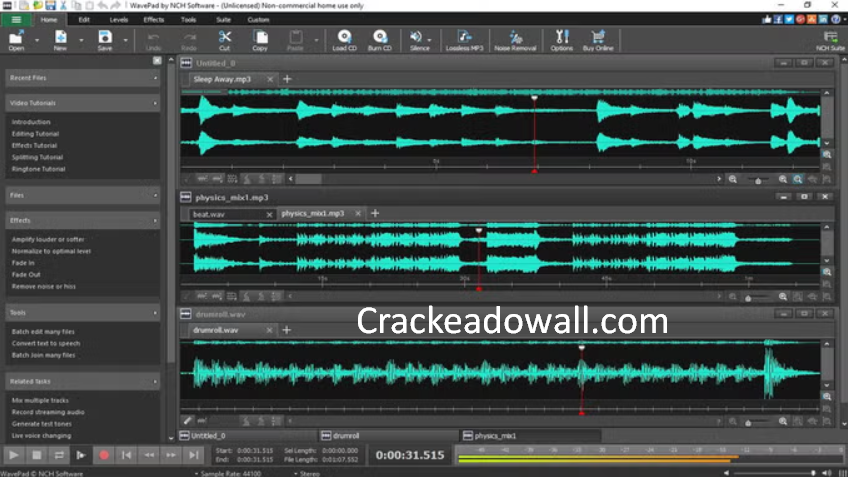848x477 pixels.
Task: Zoom in on Sleep Away waveform
Action: click(x=783, y=179)
